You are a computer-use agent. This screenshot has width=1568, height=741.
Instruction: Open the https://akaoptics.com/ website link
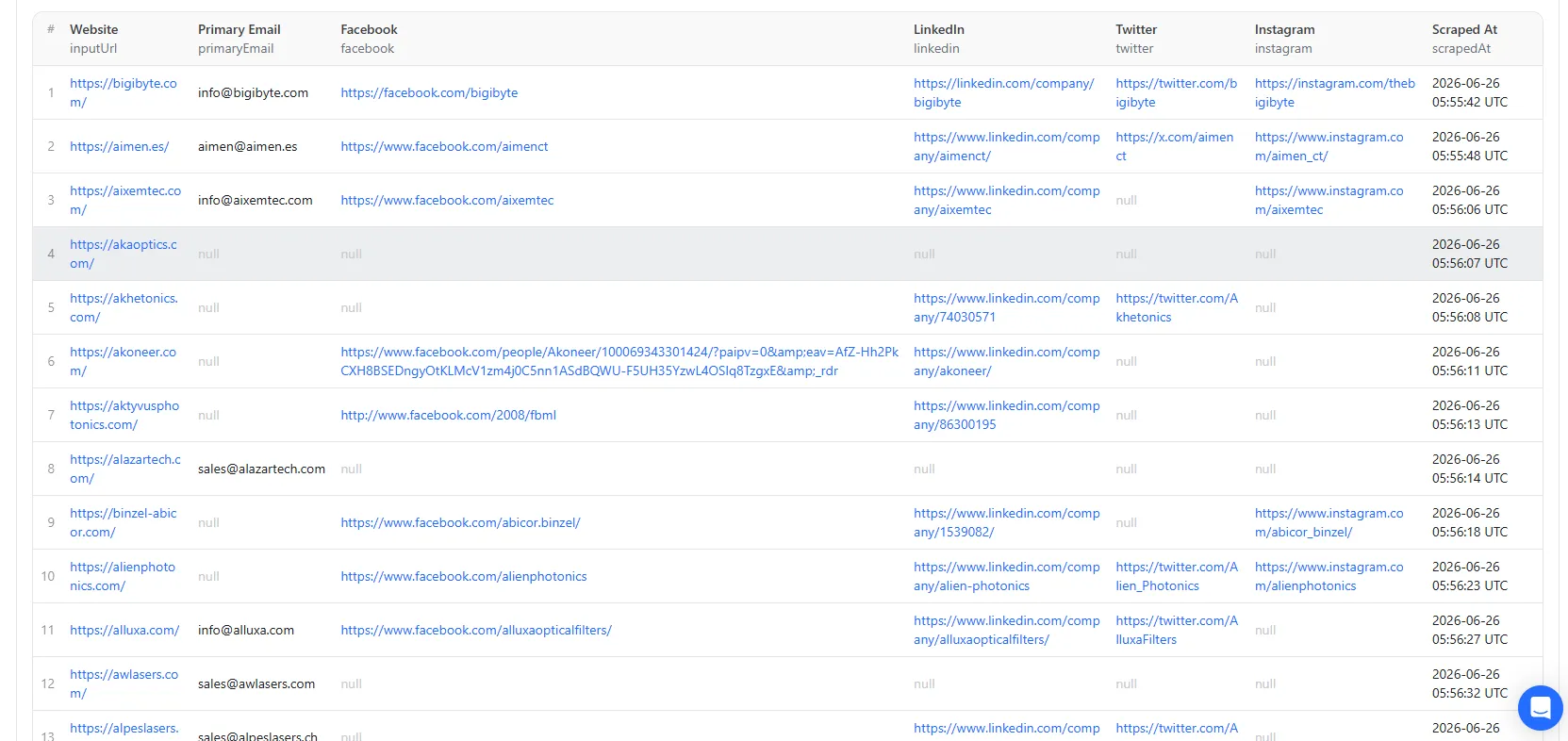pos(124,254)
